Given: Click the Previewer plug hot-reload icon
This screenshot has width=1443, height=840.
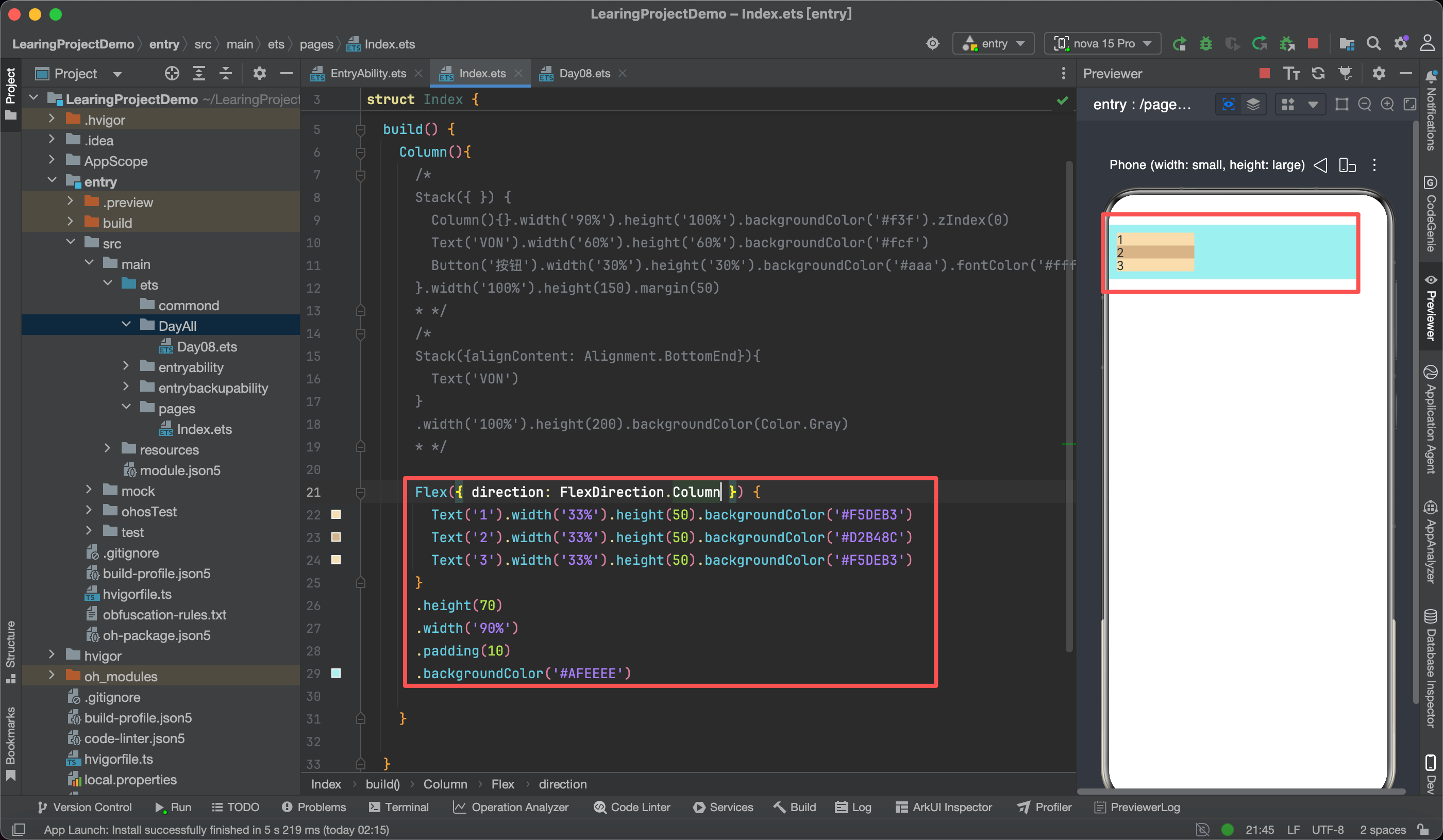Looking at the screenshot, I should 1345,73.
